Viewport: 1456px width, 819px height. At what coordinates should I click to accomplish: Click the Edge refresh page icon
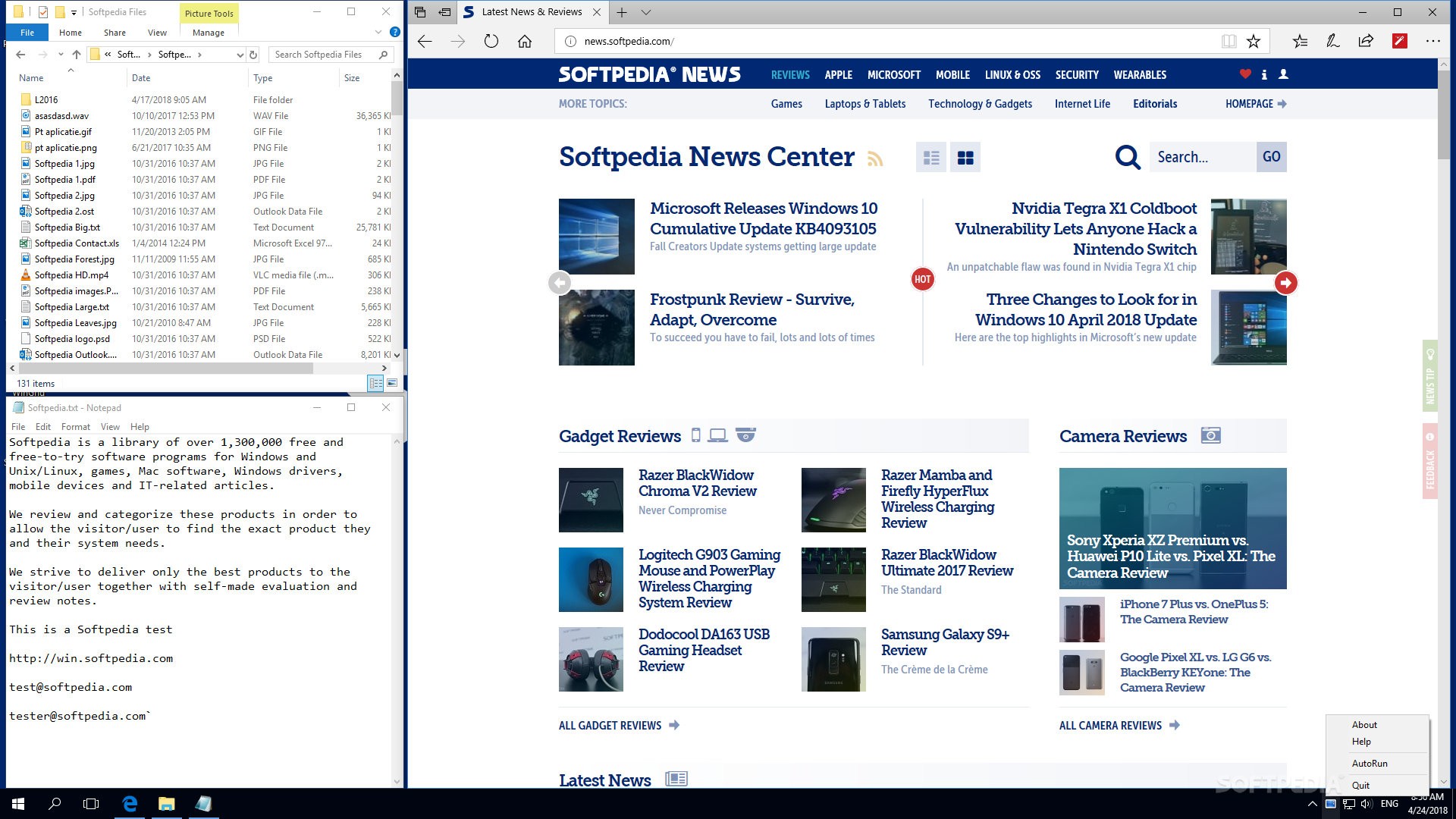491,41
